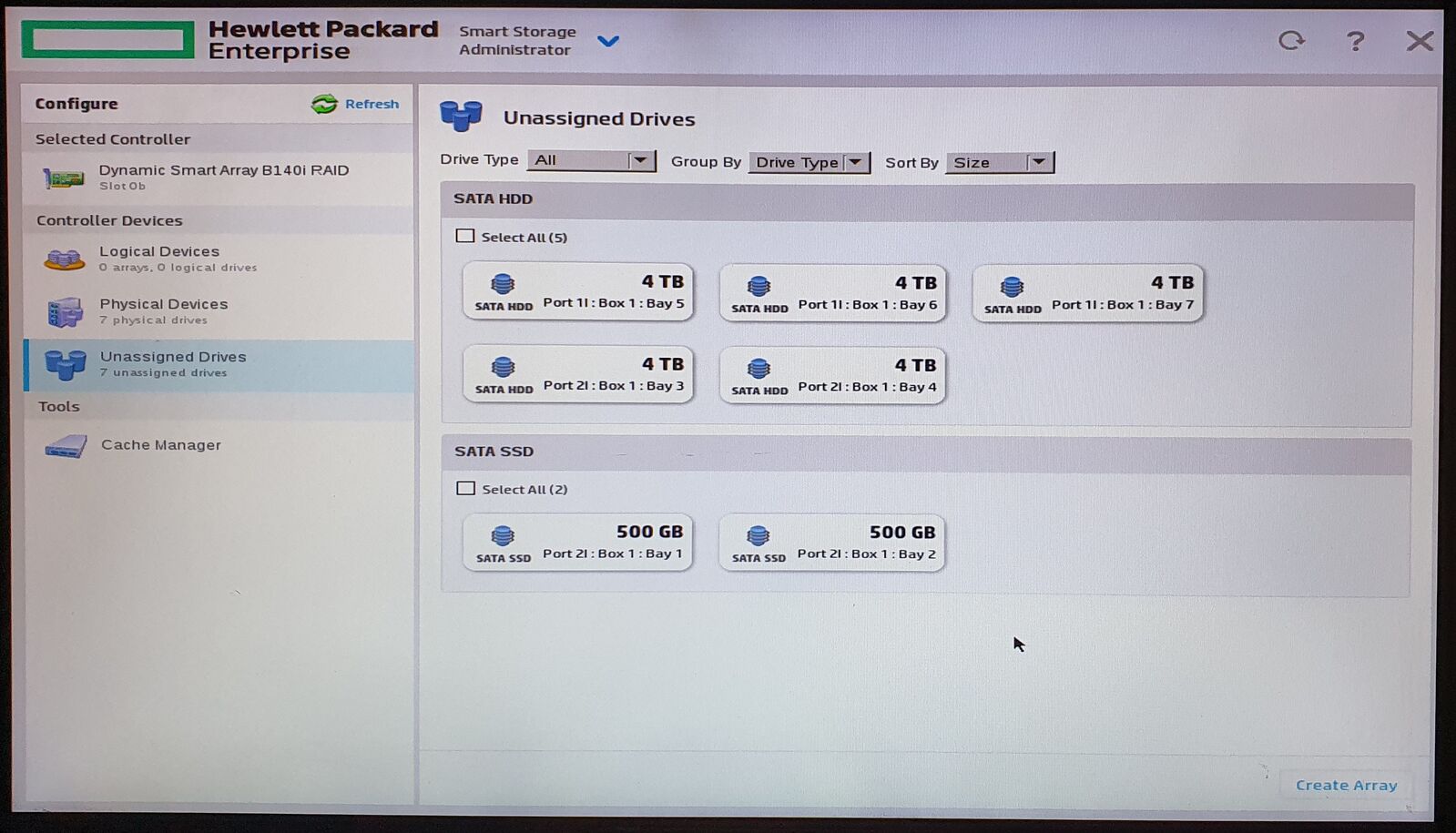The image size is (1456, 833).
Task: Open Cache Manager tool
Action: pos(219,445)
